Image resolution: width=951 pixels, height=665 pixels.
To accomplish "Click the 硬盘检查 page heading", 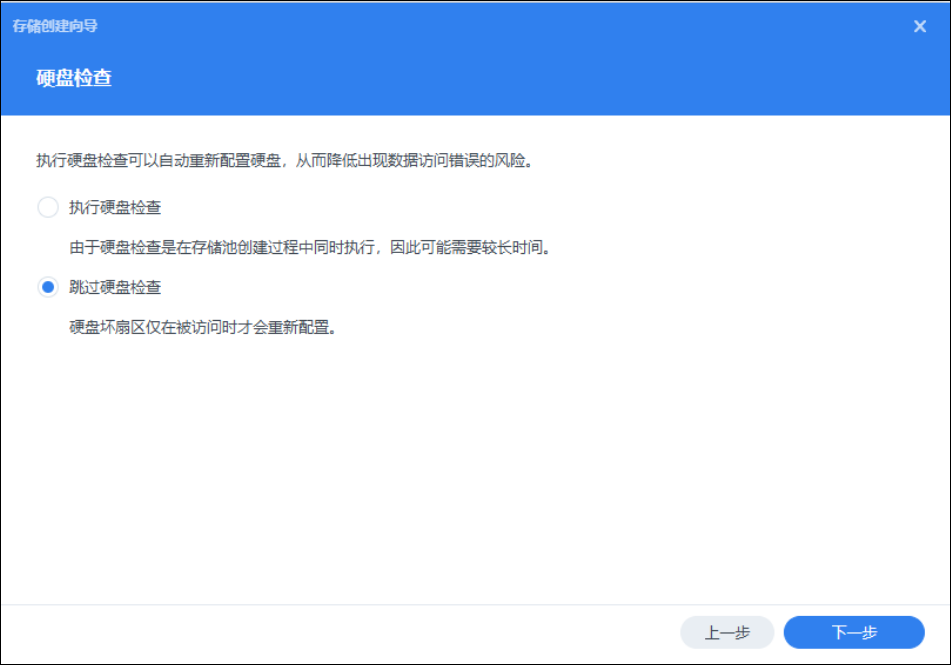I will [x=74, y=78].
